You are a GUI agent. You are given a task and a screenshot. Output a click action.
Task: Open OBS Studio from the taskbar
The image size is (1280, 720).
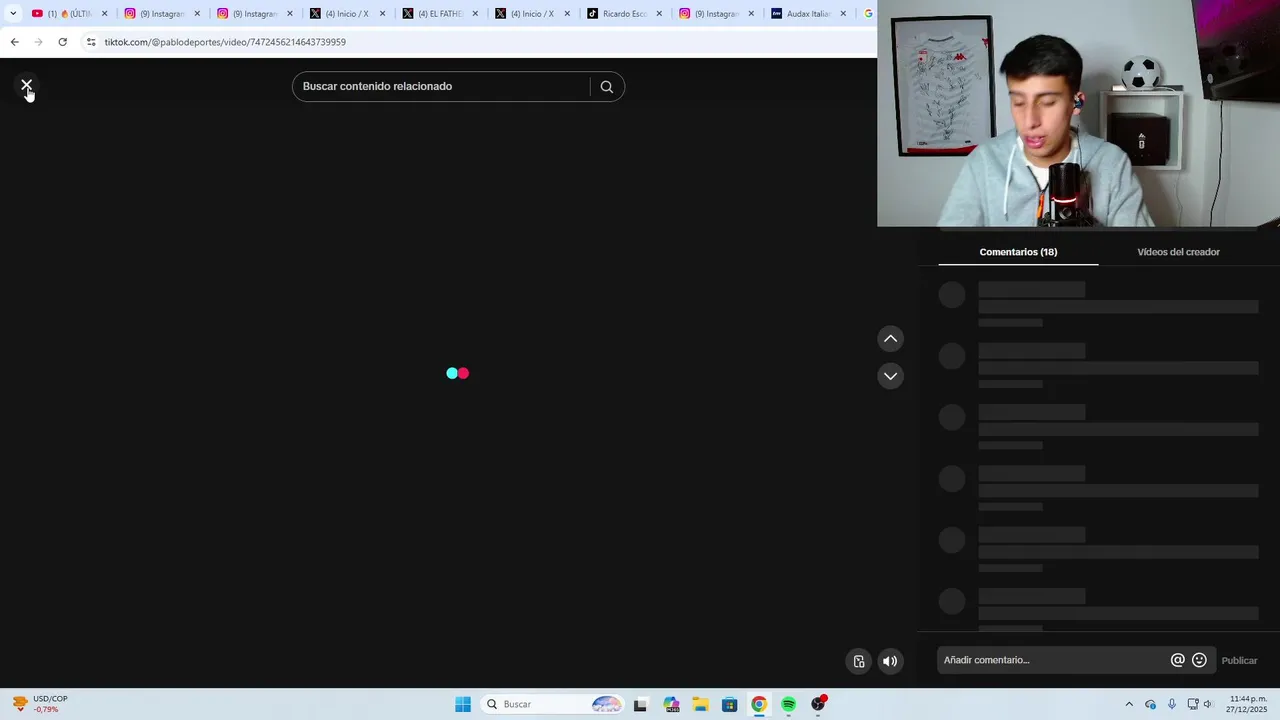pyautogui.click(x=818, y=704)
